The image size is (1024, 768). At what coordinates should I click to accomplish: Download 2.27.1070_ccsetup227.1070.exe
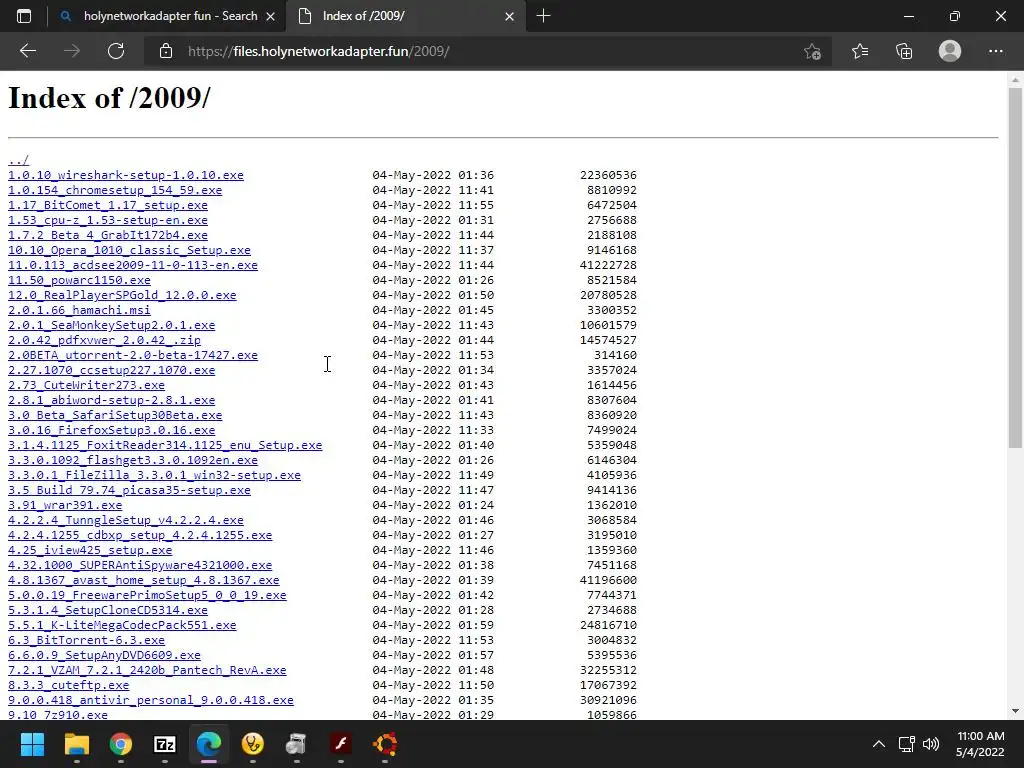point(112,370)
